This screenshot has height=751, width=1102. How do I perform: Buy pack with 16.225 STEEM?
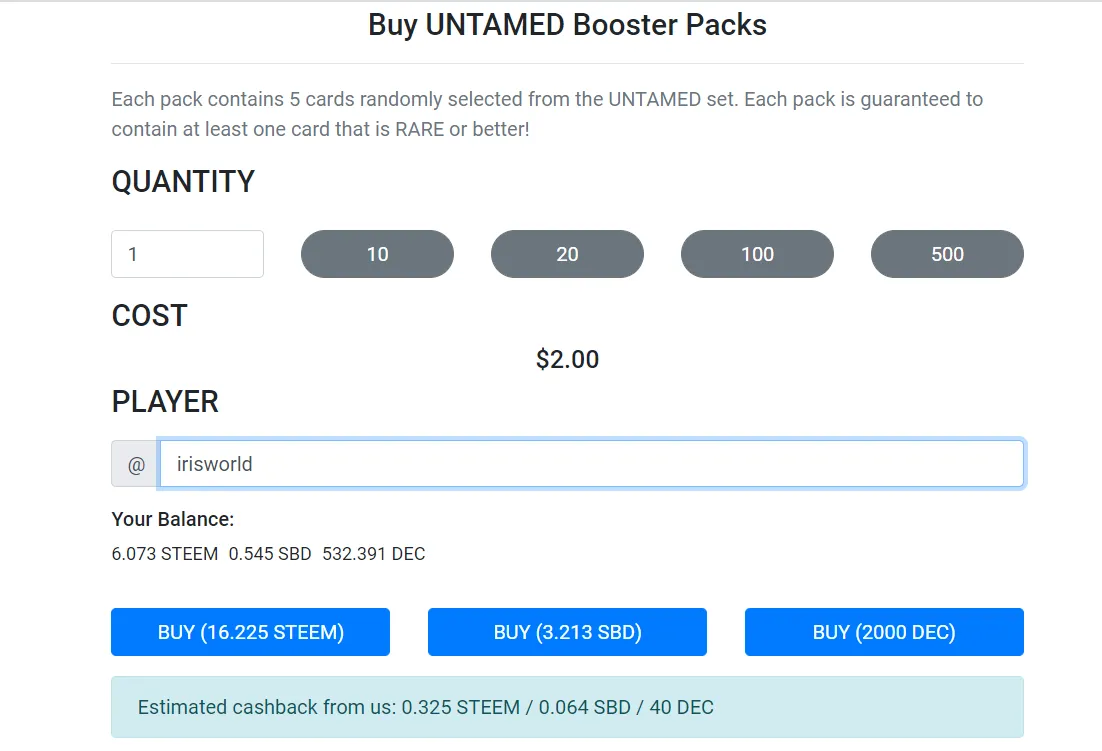[250, 632]
